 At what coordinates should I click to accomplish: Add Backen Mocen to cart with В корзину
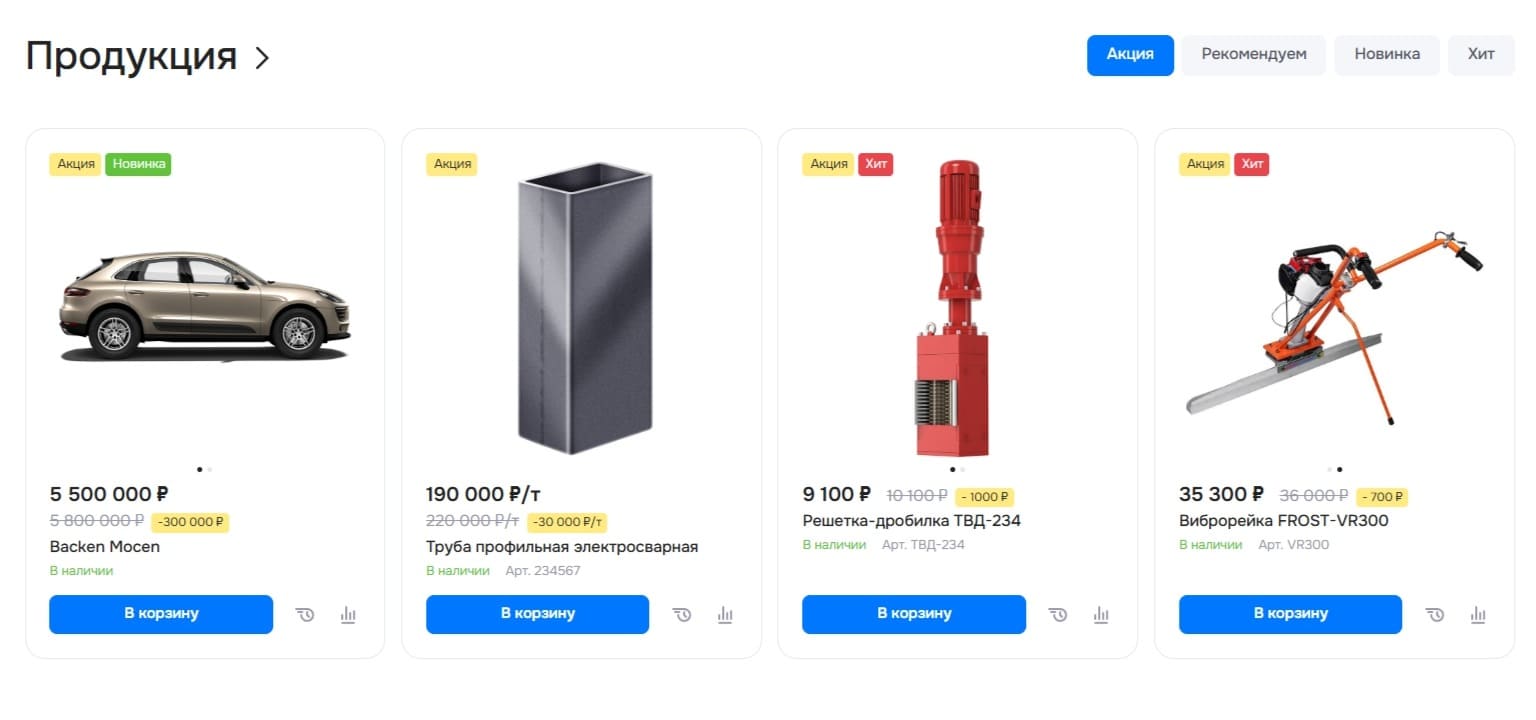click(161, 614)
